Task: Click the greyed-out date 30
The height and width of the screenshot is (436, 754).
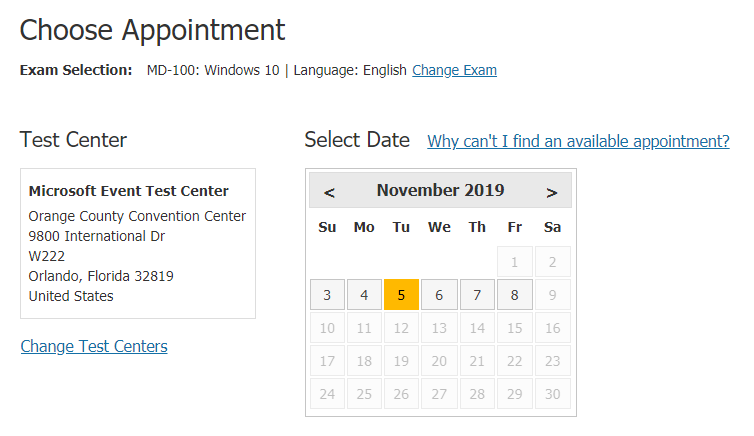Action: click(x=553, y=394)
